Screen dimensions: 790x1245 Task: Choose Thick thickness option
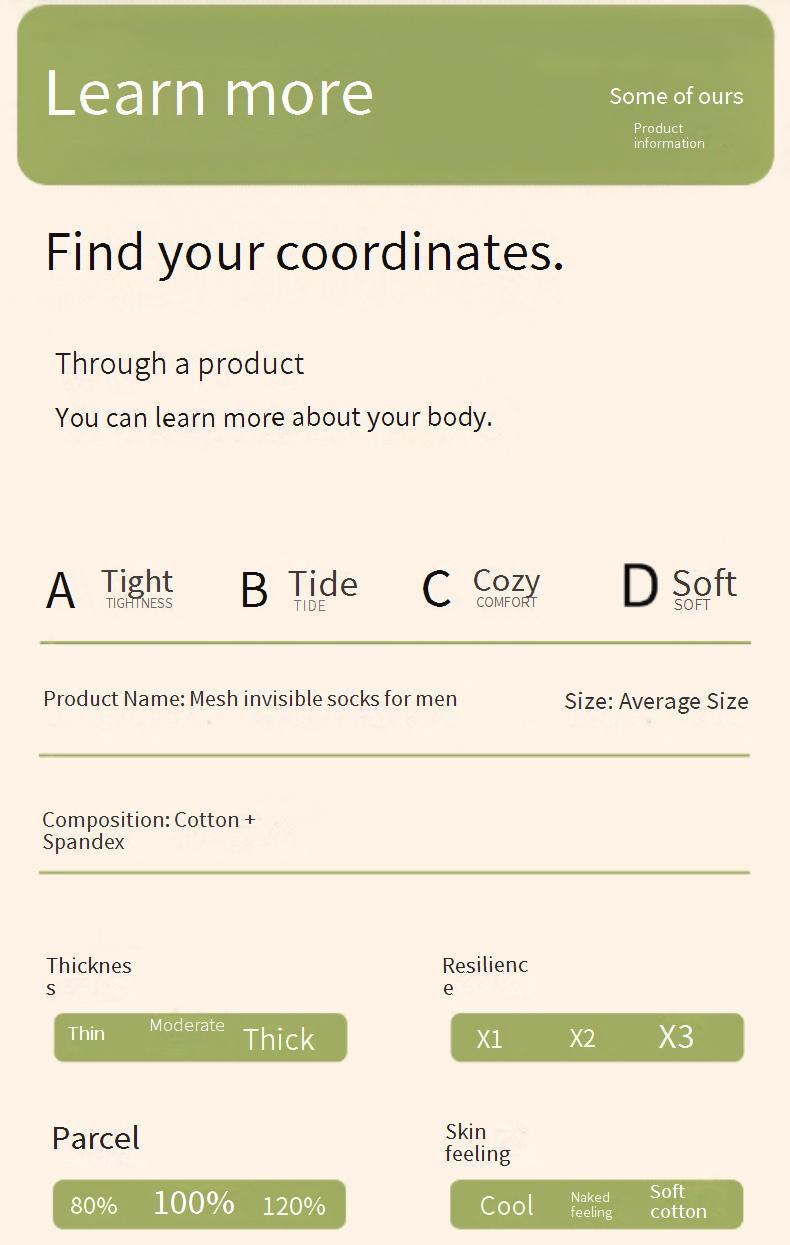pos(279,1040)
